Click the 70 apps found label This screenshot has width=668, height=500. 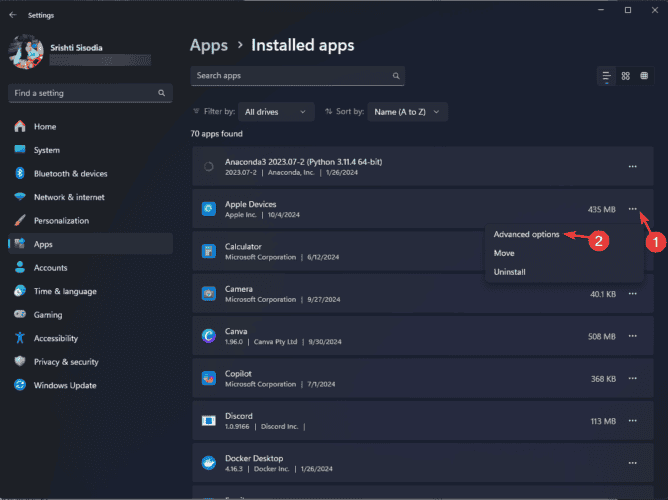(216, 134)
